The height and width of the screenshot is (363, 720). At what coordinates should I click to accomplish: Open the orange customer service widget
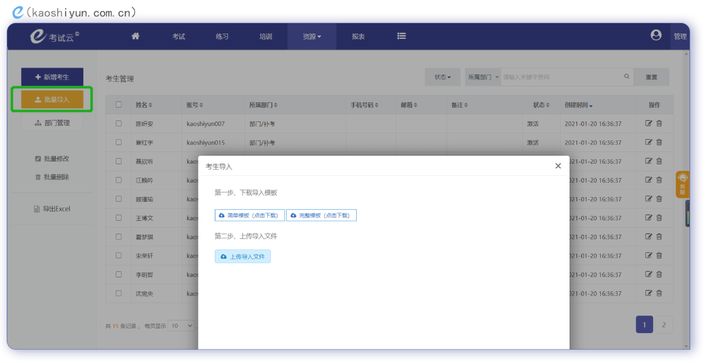click(x=682, y=184)
